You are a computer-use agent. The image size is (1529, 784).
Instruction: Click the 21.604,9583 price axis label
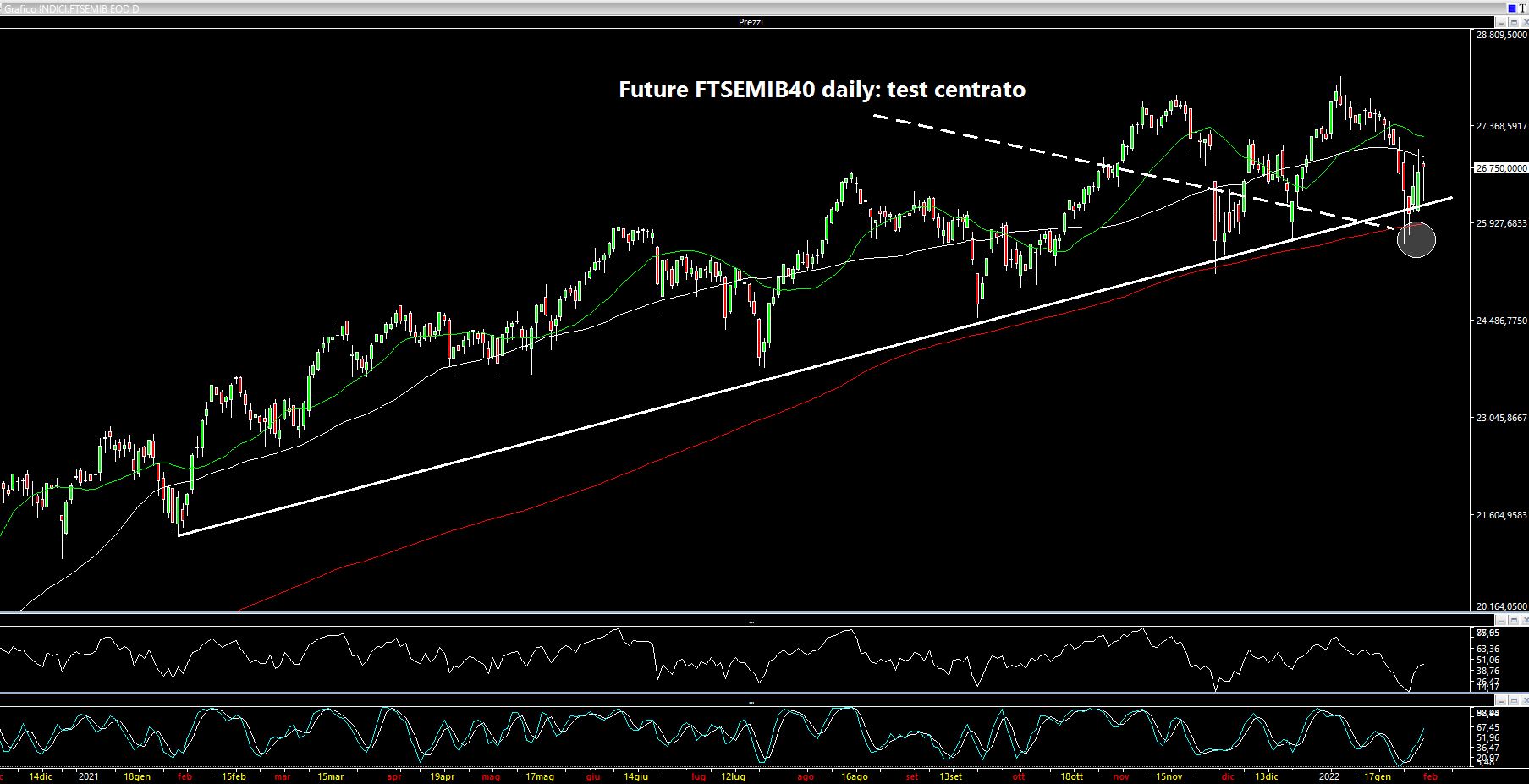click(x=1501, y=515)
